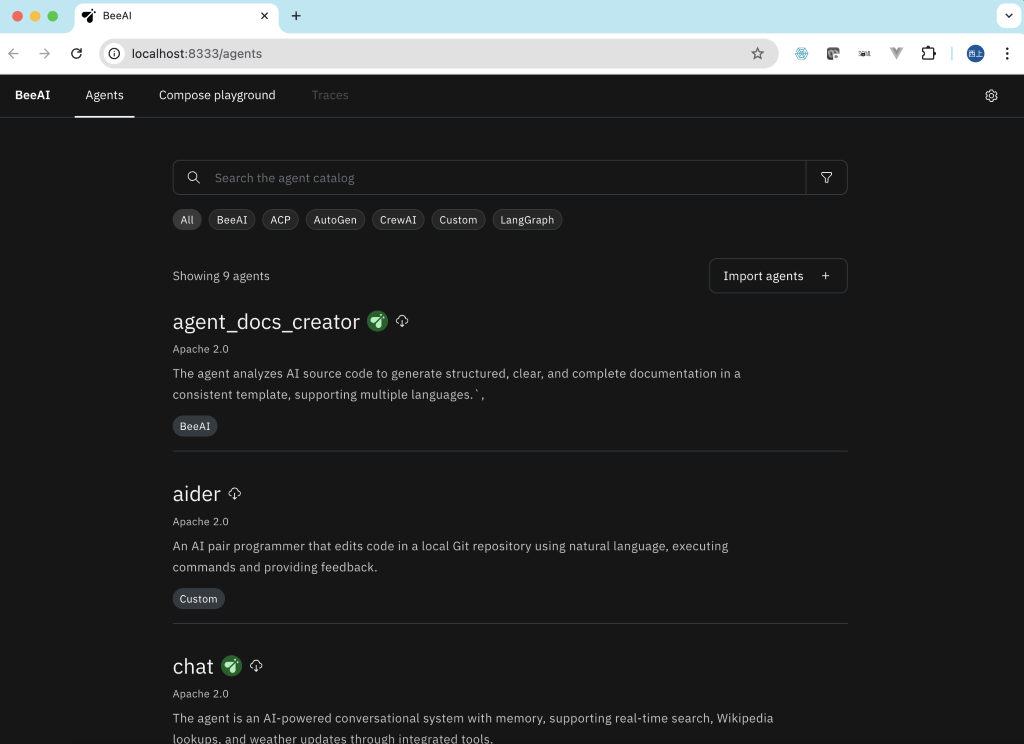
Task: Open the chat agent
Action: tap(193, 666)
